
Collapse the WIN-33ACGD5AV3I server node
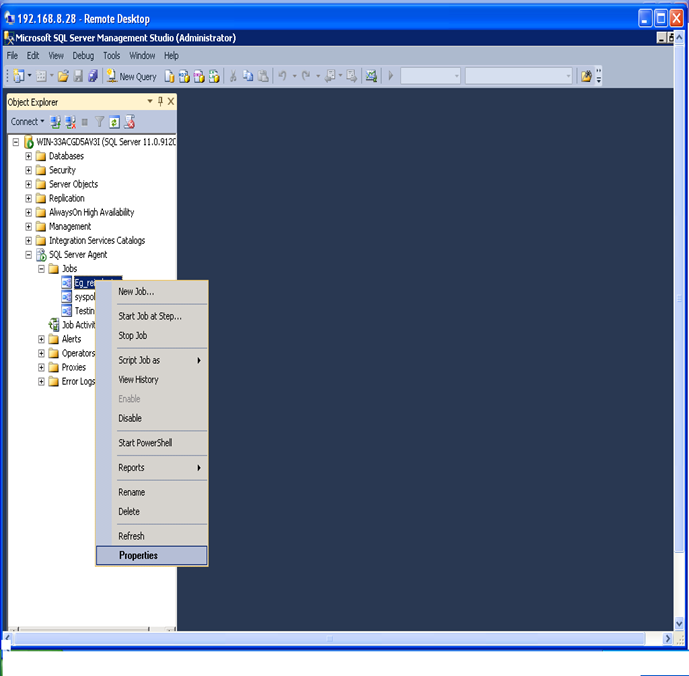pos(16,142)
